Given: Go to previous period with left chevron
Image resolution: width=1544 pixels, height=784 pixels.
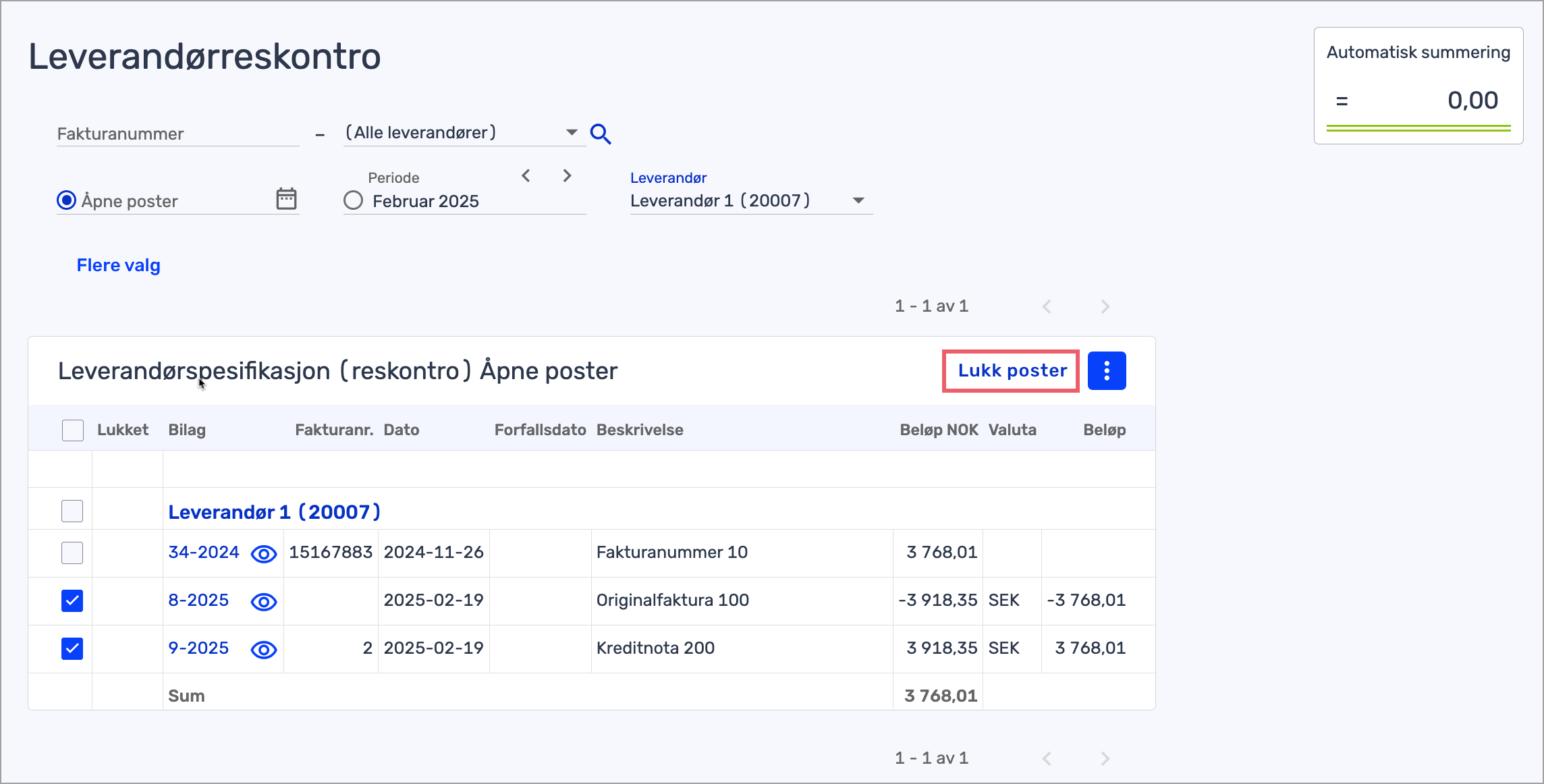Looking at the screenshot, I should pos(526,176).
